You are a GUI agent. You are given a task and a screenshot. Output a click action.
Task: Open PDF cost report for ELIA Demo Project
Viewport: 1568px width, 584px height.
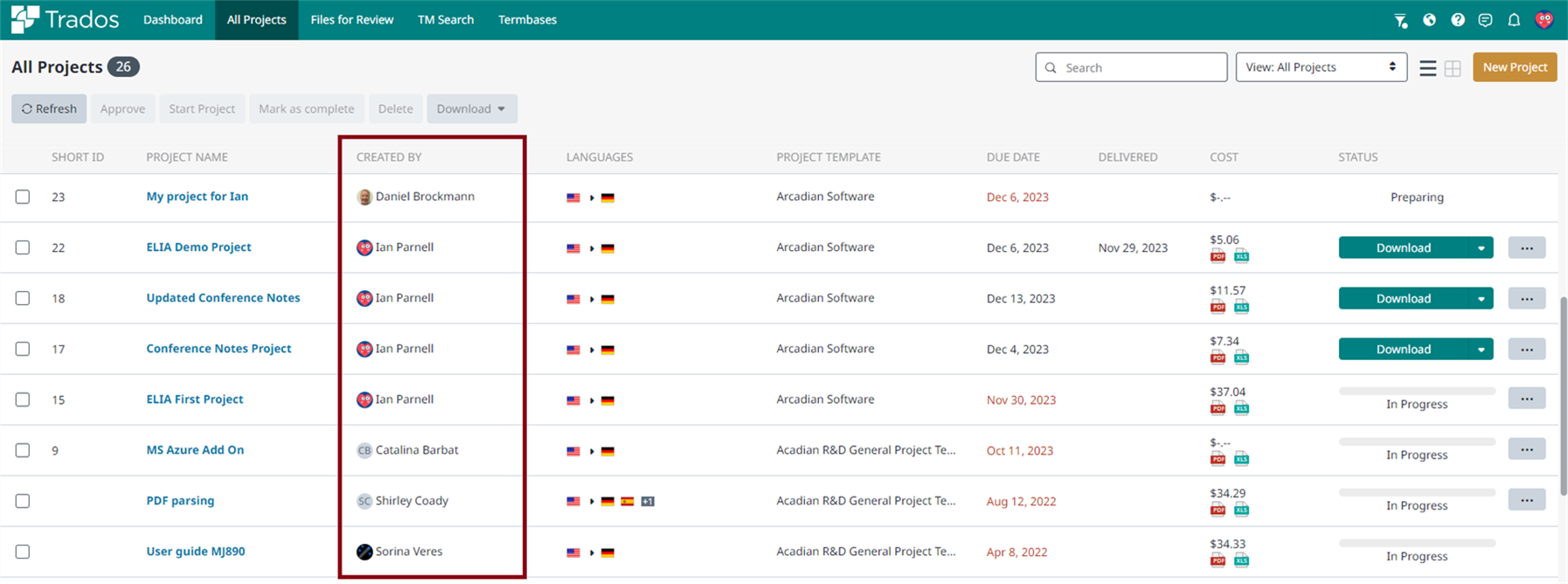(1218, 255)
